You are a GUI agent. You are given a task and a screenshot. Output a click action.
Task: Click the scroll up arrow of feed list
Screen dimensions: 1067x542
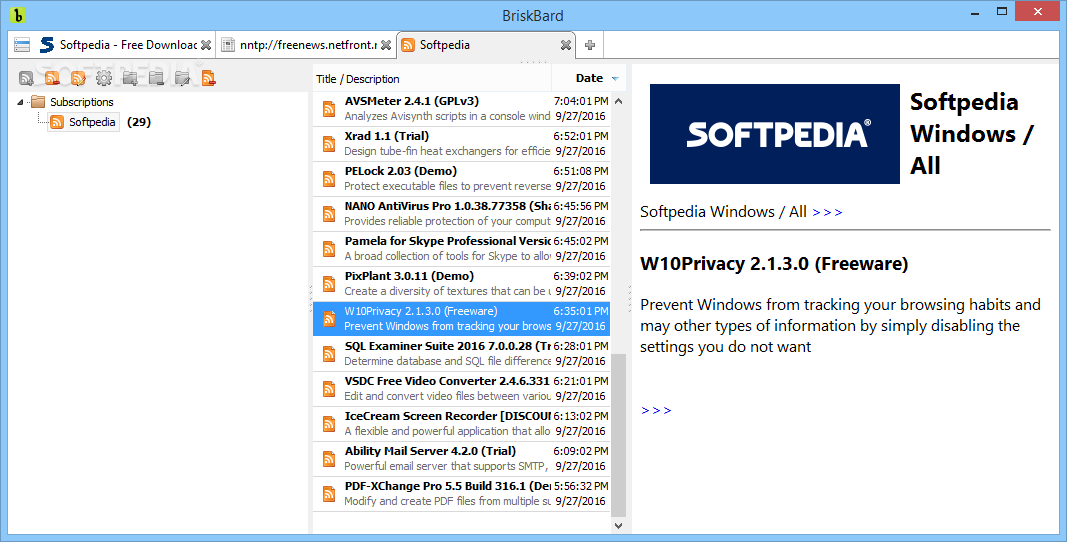click(x=618, y=101)
